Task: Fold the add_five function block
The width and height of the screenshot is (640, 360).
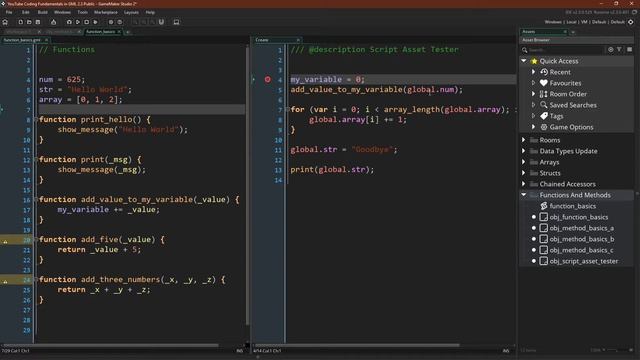Action: point(36,240)
